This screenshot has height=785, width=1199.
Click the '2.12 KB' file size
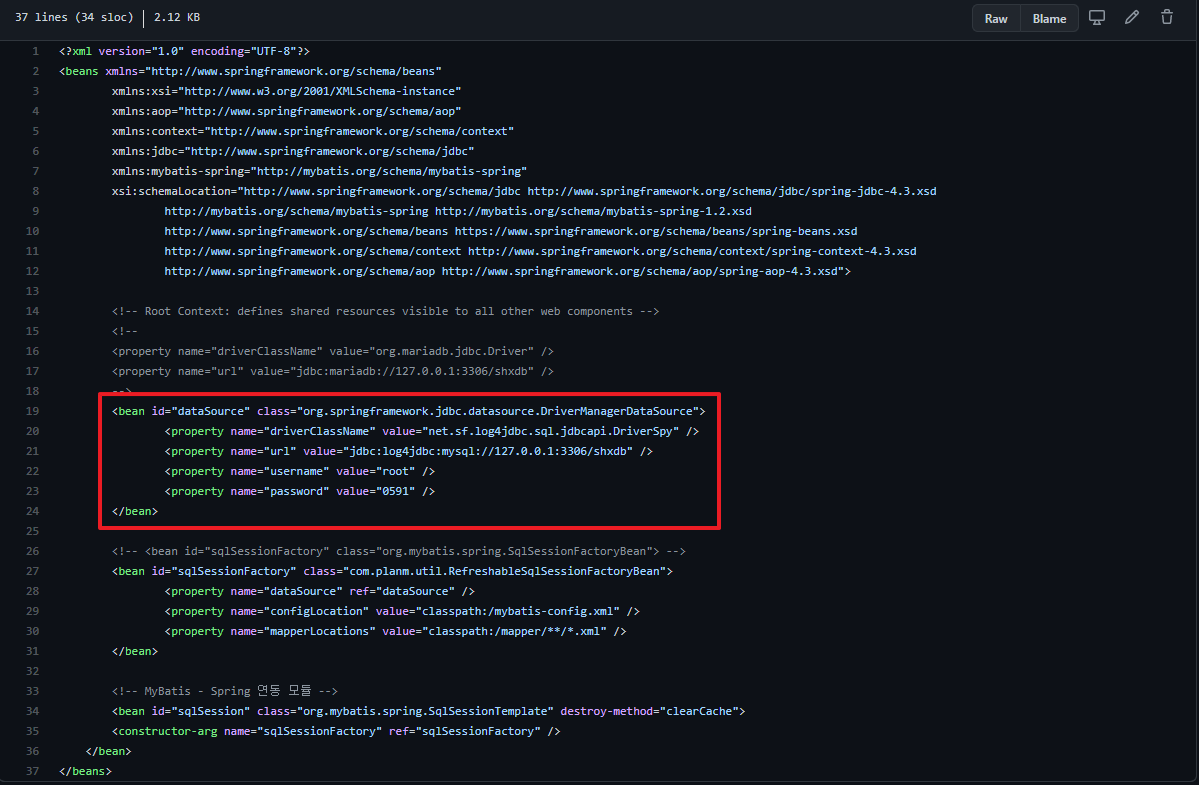click(x=177, y=17)
